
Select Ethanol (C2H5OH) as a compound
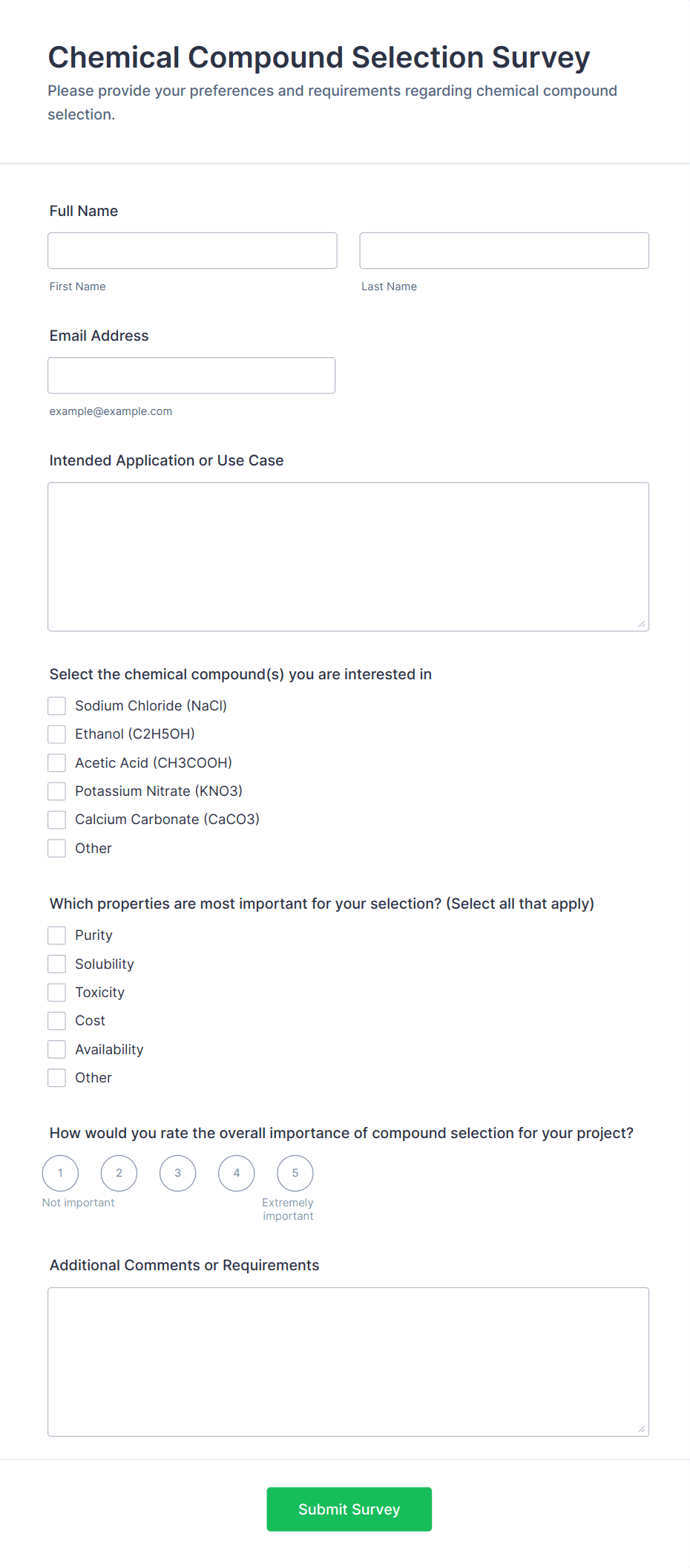(56, 734)
